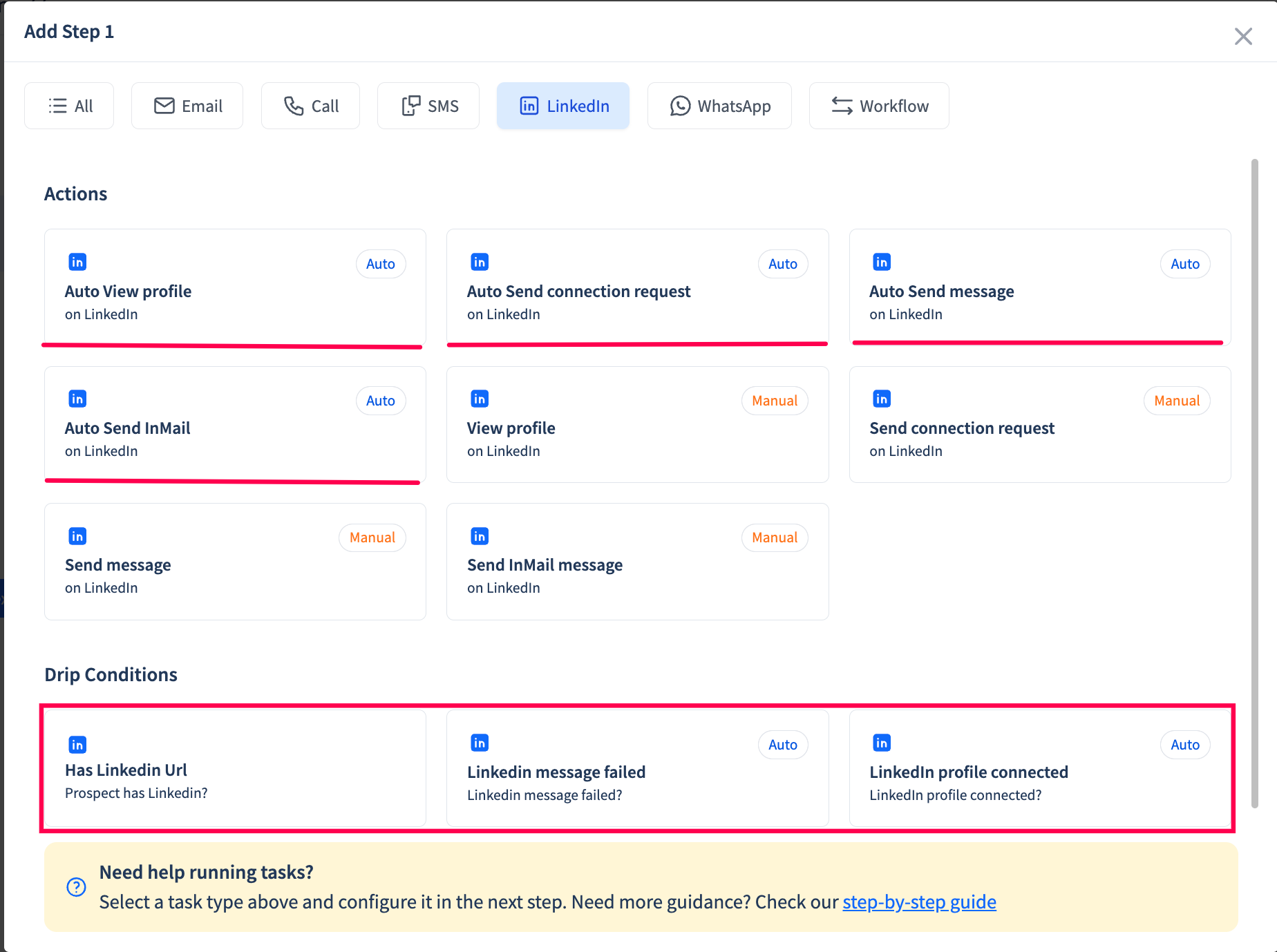Click the 'Actions' section heading
The width and height of the screenshot is (1277, 952).
click(75, 193)
